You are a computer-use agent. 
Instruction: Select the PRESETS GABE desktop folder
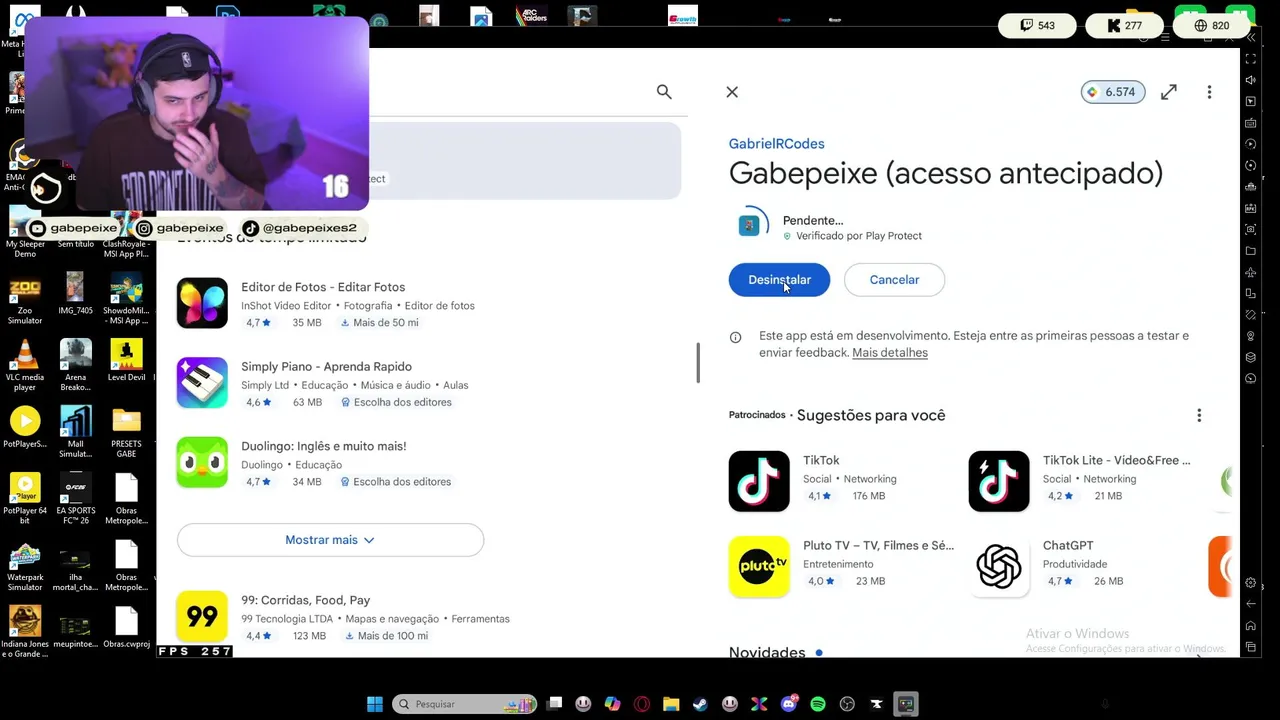click(x=126, y=432)
